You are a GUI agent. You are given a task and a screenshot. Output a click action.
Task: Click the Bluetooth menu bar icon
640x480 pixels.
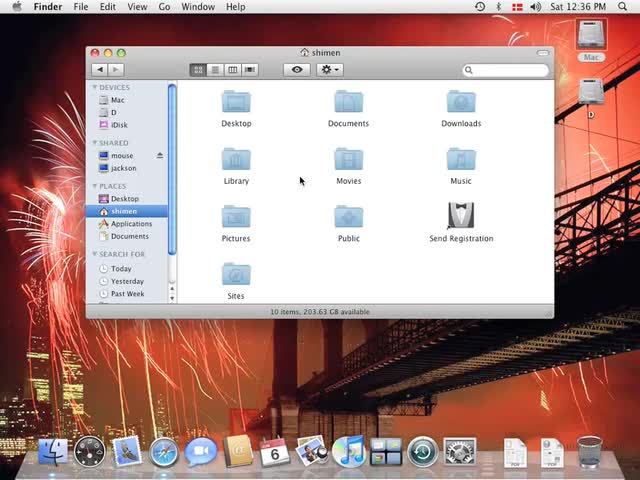(498, 7)
